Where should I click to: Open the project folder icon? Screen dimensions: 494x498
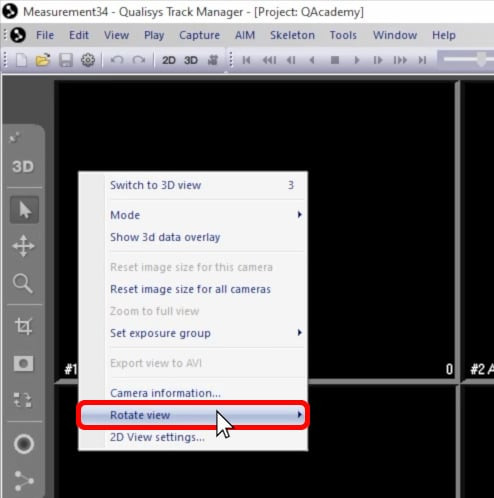(x=43, y=60)
